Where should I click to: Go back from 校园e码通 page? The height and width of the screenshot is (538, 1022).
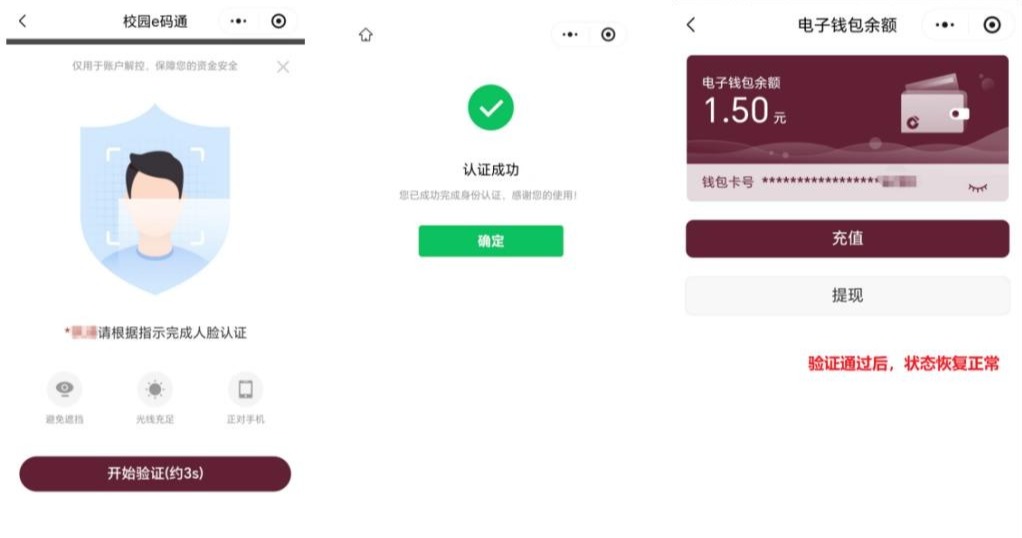click(x=23, y=21)
